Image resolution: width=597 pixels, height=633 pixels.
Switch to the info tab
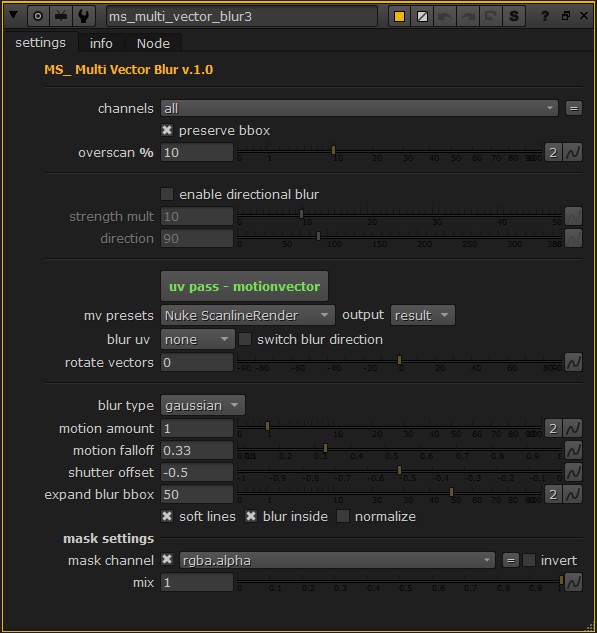[101, 43]
